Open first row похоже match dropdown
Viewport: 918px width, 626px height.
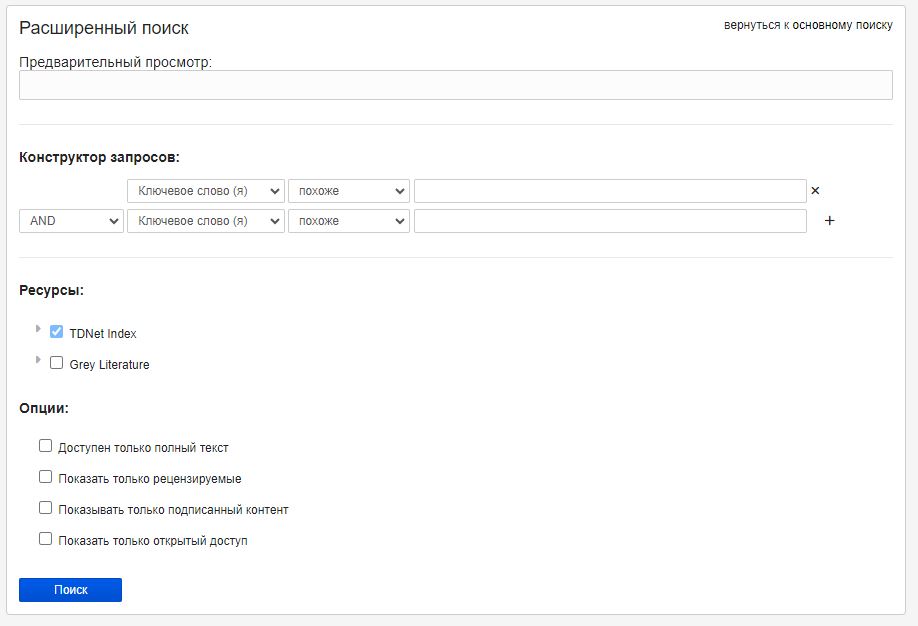[x=349, y=191]
